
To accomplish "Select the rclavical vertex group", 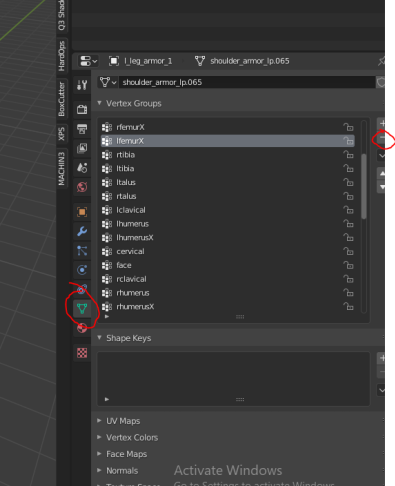I will coord(228,279).
